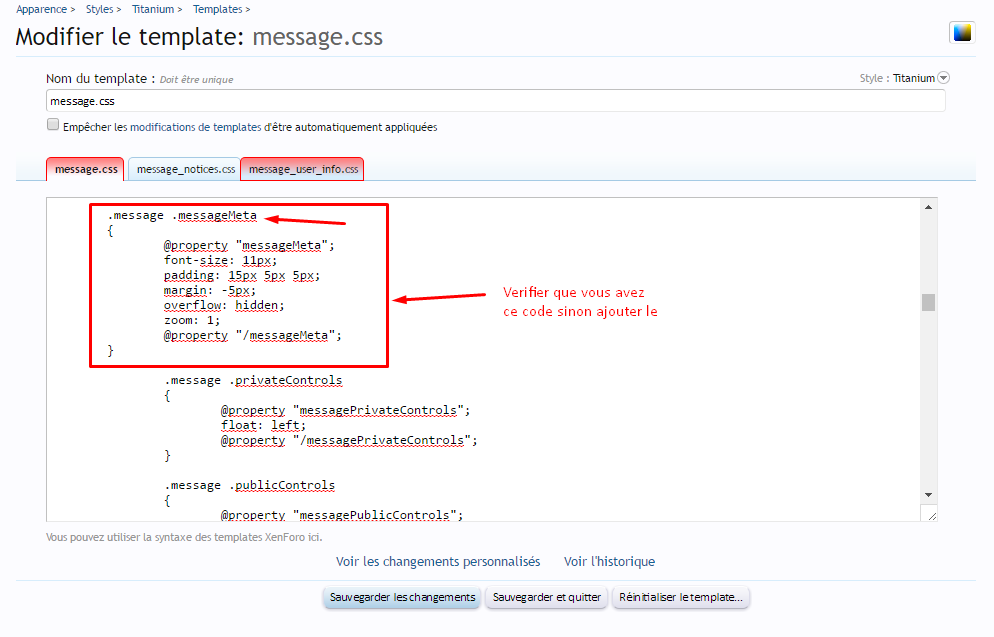Viewport: 994px width, 637px height.
Task: Go to 'Apparence' in the breadcrumb
Action: tap(42, 9)
